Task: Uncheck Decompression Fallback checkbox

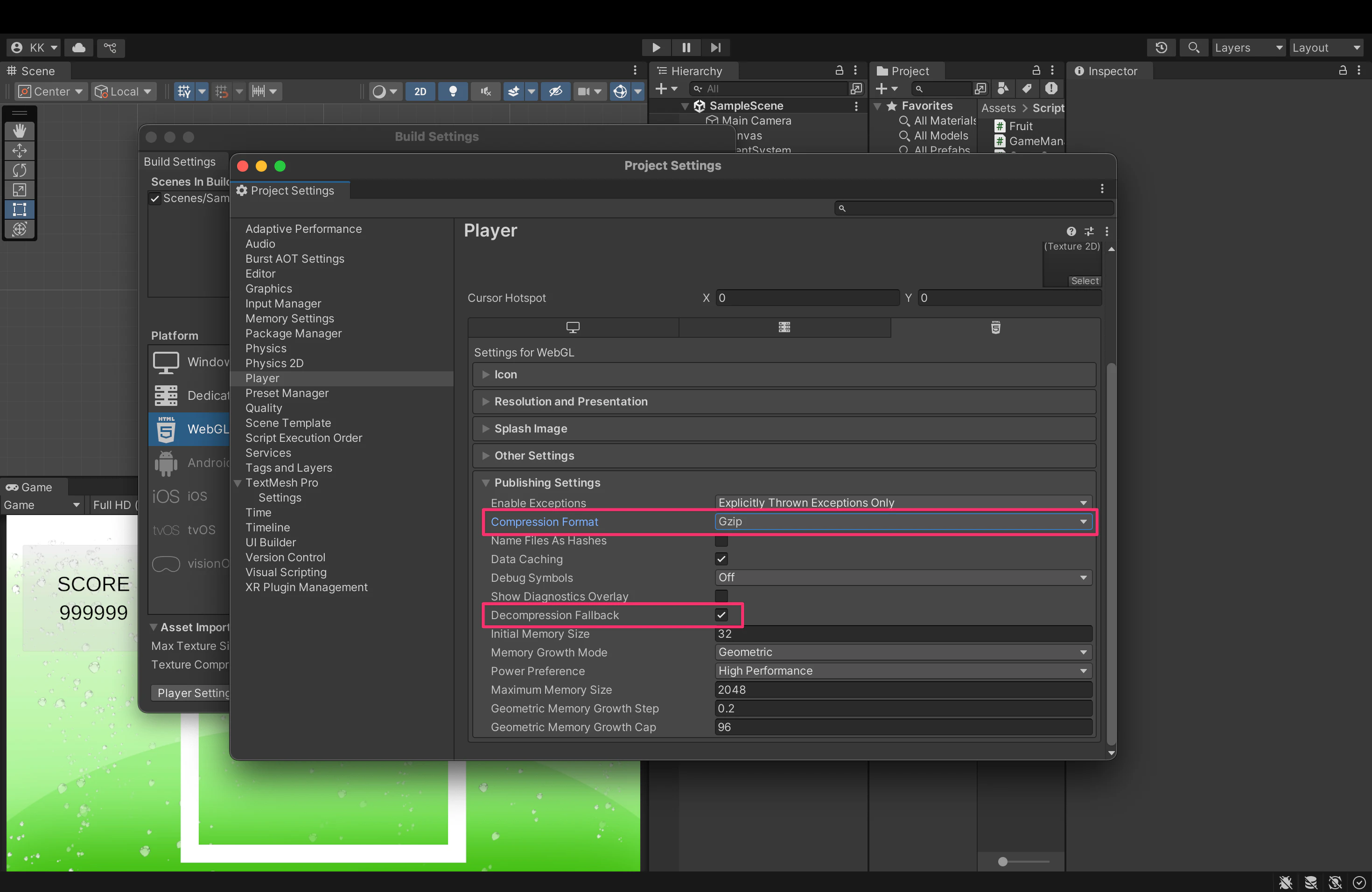Action: pyautogui.click(x=721, y=615)
